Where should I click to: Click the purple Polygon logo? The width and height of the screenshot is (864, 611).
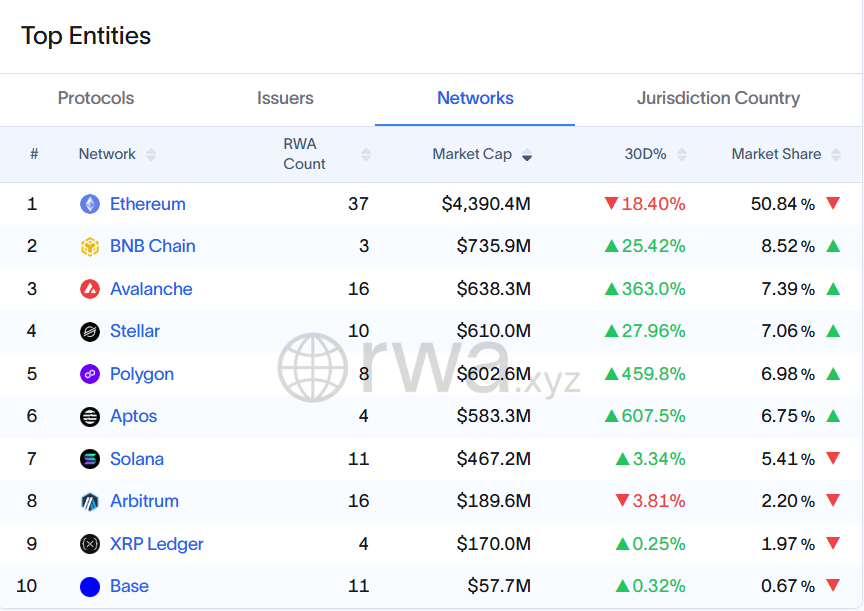pyautogui.click(x=88, y=374)
